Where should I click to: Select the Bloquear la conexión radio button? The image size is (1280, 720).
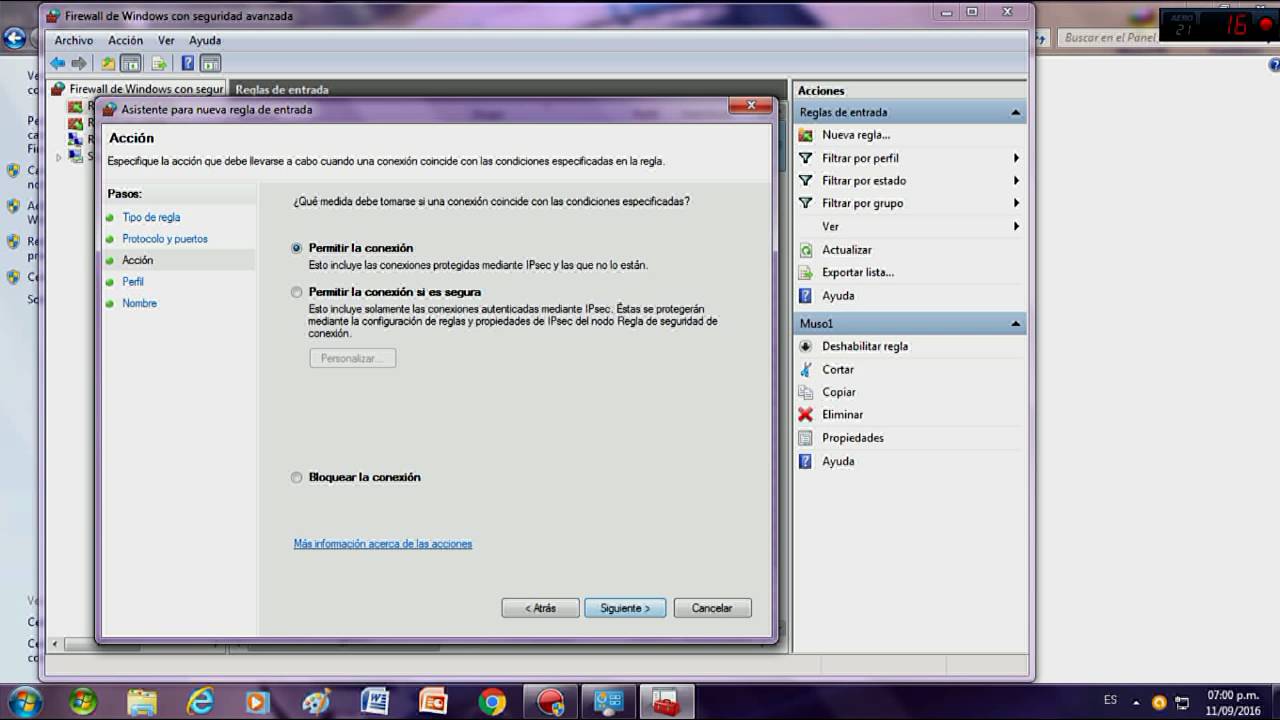click(x=296, y=478)
